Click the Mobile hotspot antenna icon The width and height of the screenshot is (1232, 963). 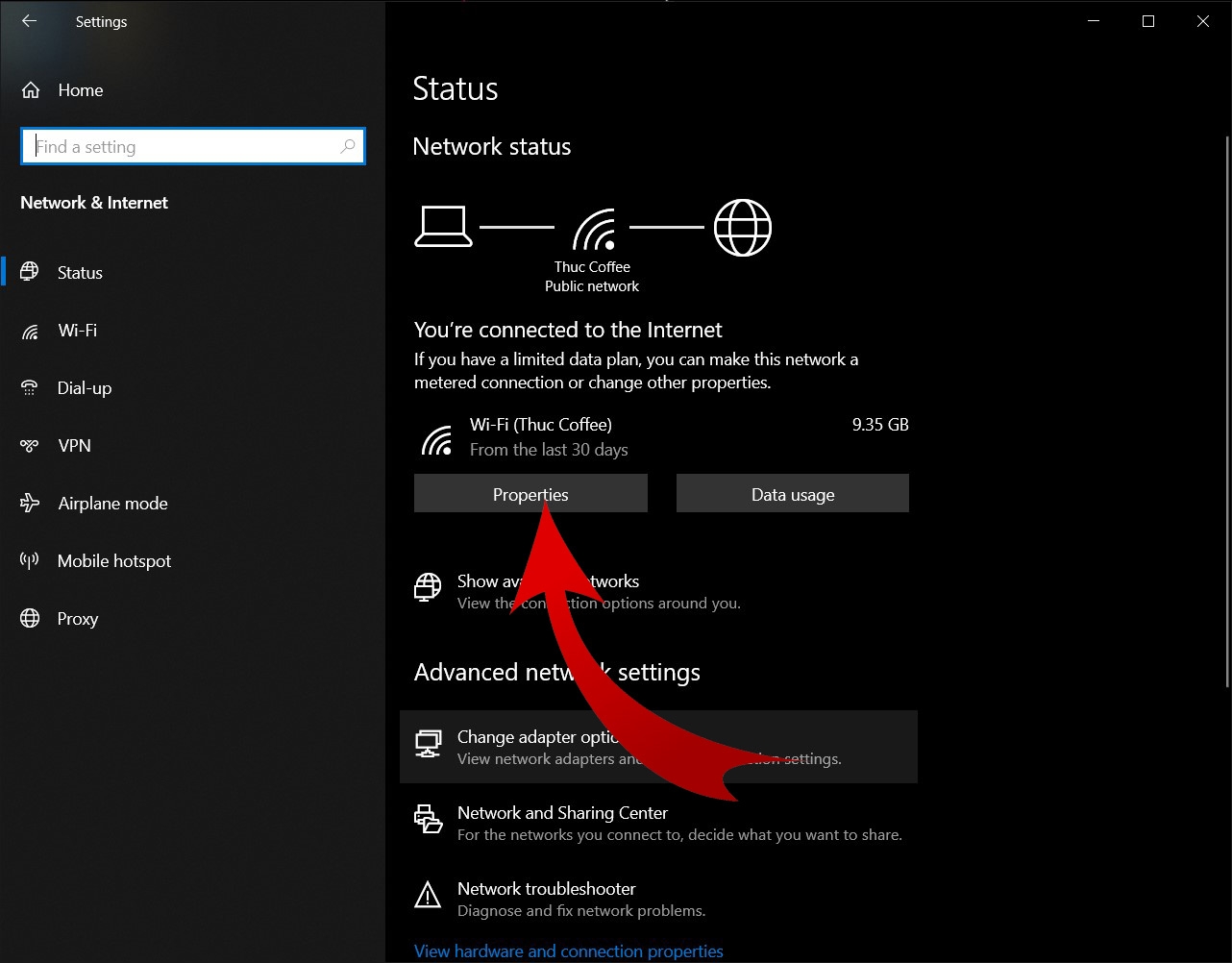click(30, 560)
